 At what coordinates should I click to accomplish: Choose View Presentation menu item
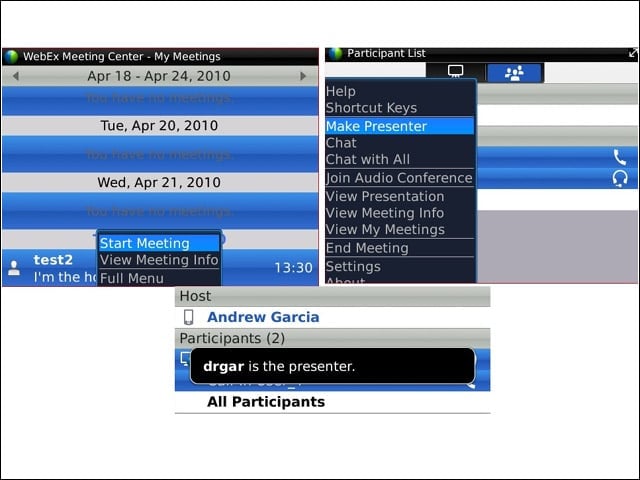point(400,196)
